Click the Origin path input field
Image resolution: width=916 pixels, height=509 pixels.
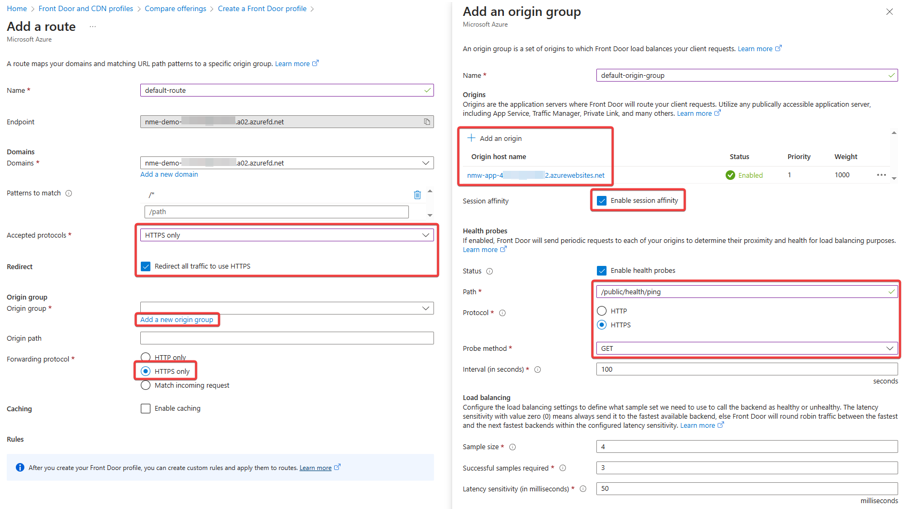click(x=287, y=338)
